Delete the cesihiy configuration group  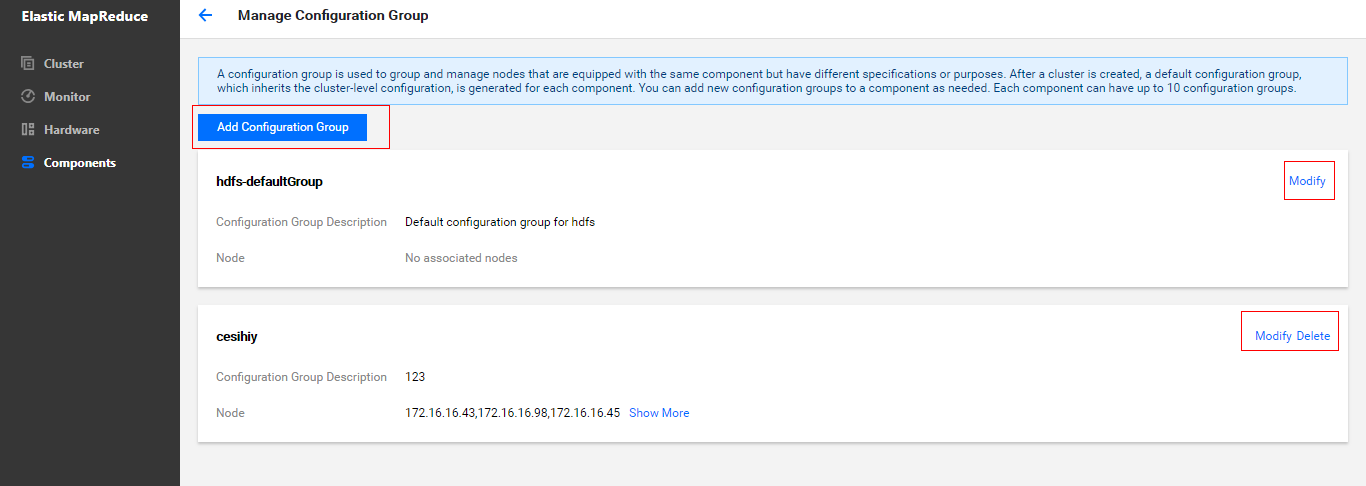pyautogui.click(x=1313, y=336)
